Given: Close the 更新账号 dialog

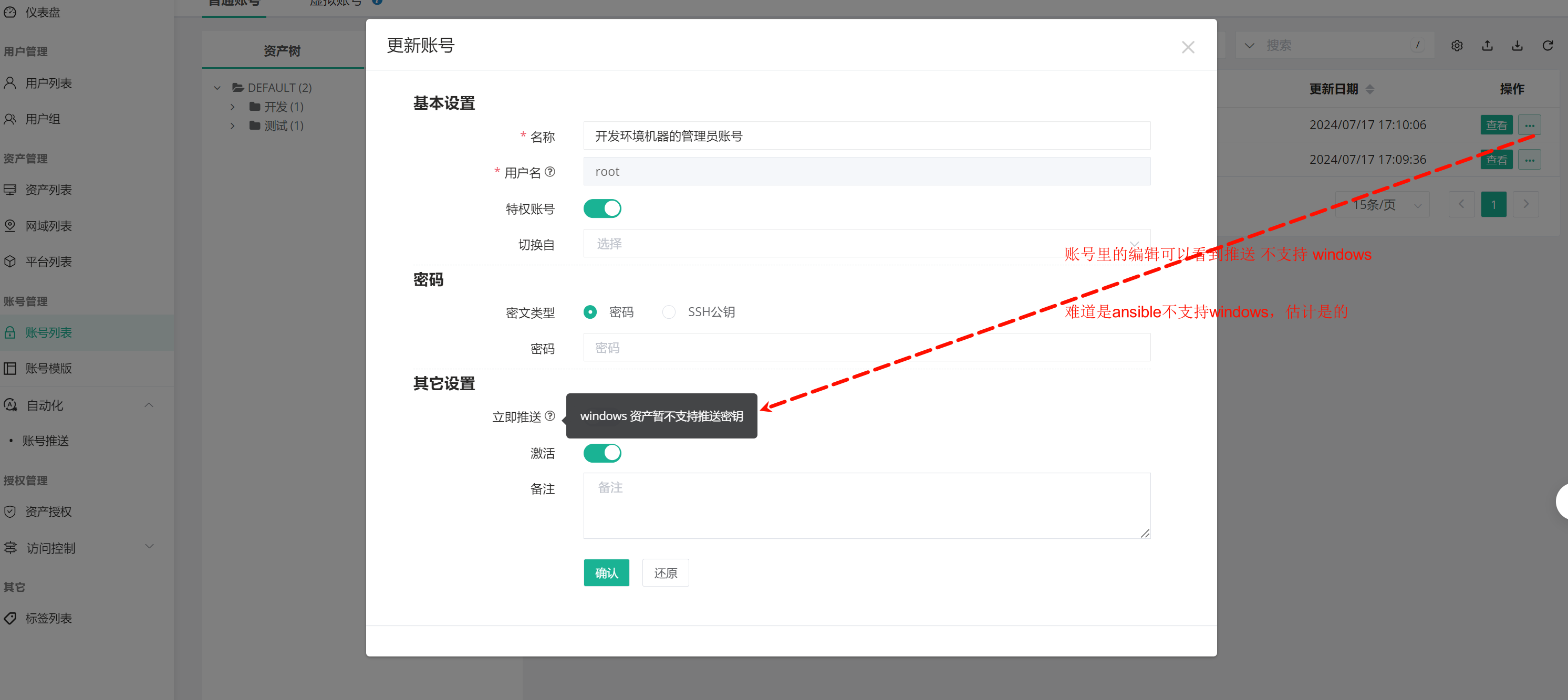Looking at the screenshot, I should pos(1188,47).
